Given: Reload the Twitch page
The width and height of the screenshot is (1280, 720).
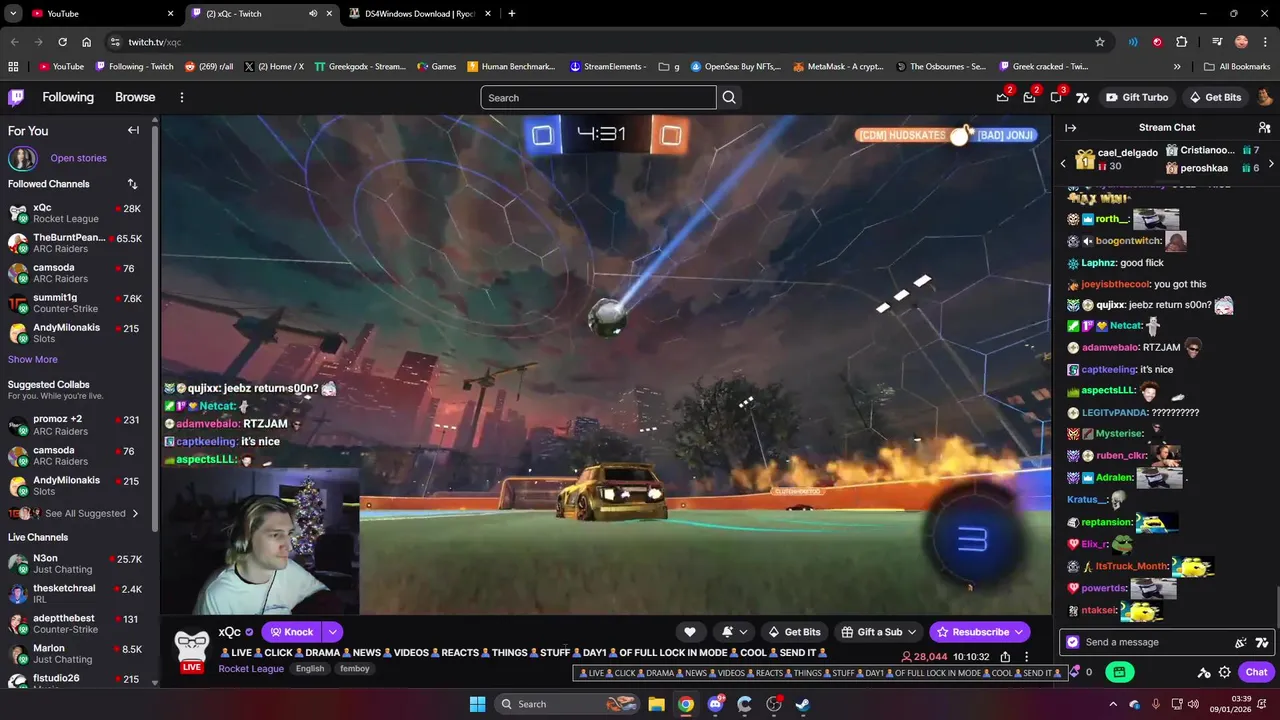Looking at the screenshot, I should click(62, 42).
